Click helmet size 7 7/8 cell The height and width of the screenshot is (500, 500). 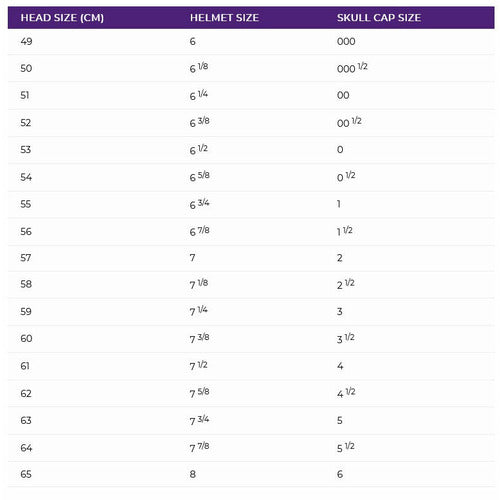[200, 447]
